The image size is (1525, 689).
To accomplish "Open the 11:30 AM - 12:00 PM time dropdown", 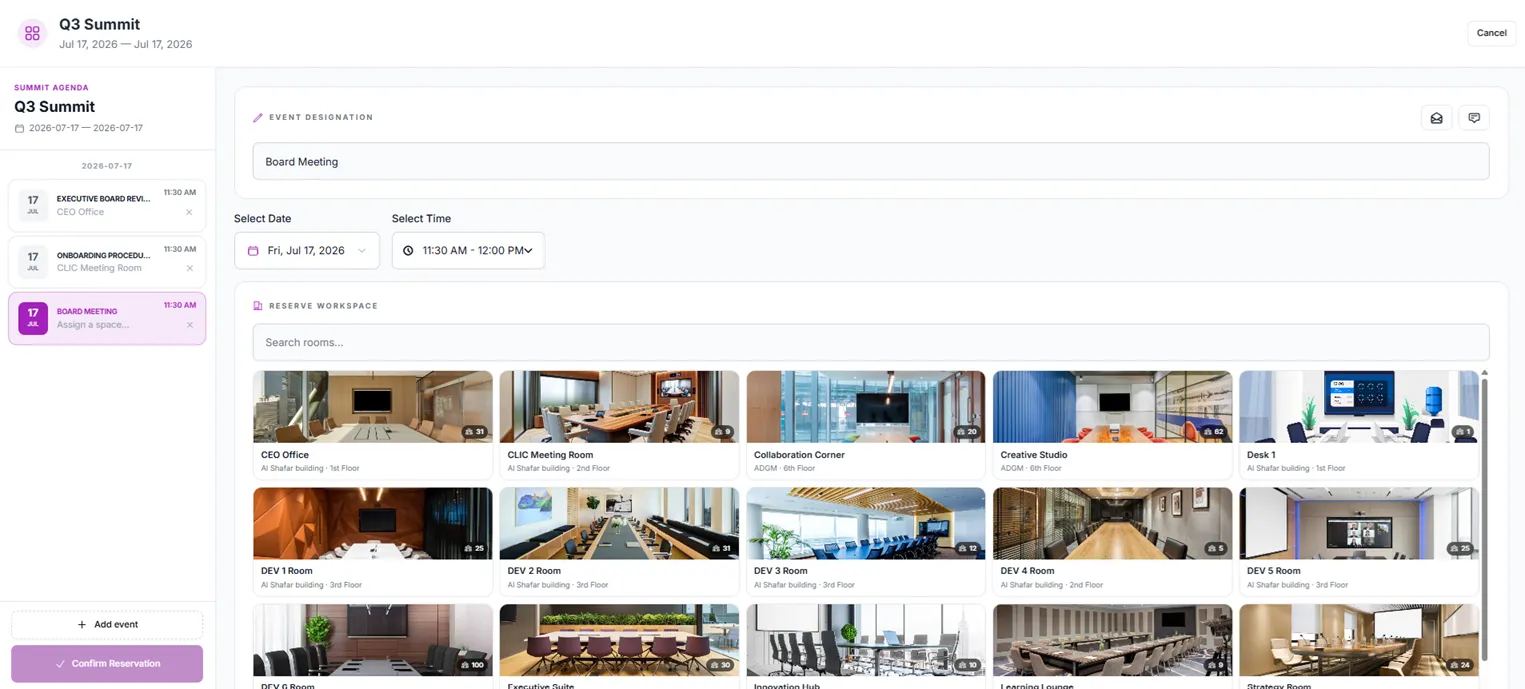I will [468, 251].
